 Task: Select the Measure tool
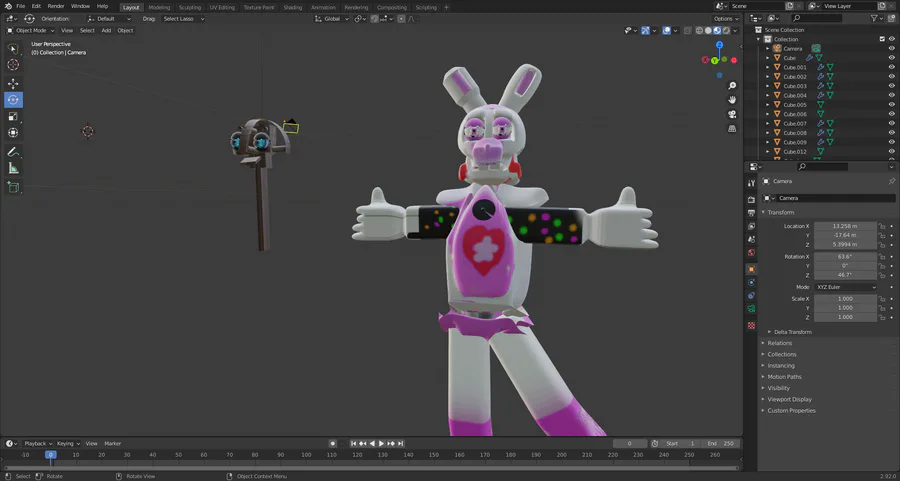[x=13, y=168]
